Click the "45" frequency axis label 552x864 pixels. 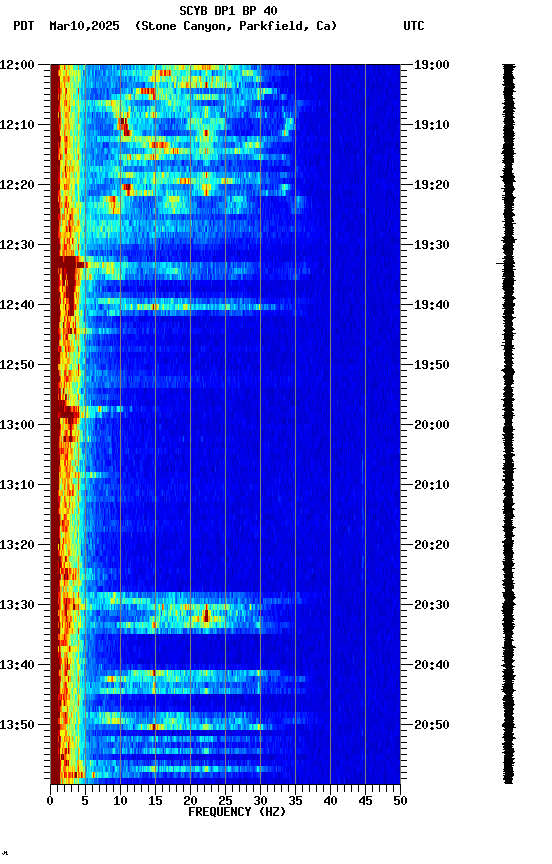click(365, 801)
